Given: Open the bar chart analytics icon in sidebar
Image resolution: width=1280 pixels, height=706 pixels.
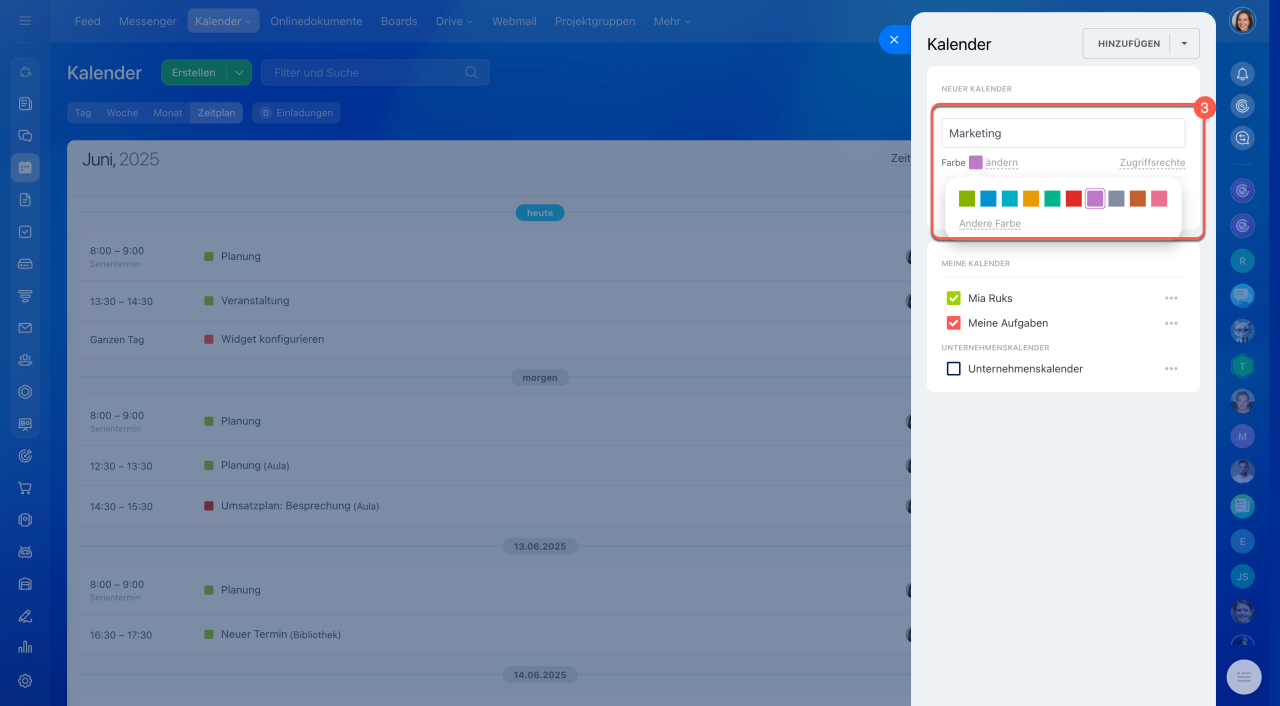Looking at the screenshot, I should 25,648.
